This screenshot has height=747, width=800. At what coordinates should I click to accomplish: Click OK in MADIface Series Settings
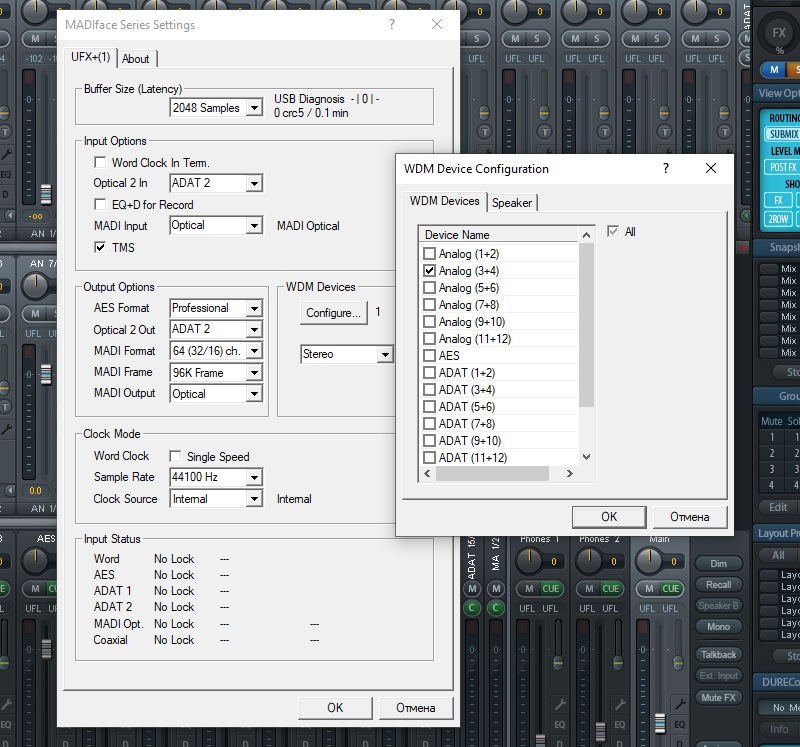[x=335, y=708]
